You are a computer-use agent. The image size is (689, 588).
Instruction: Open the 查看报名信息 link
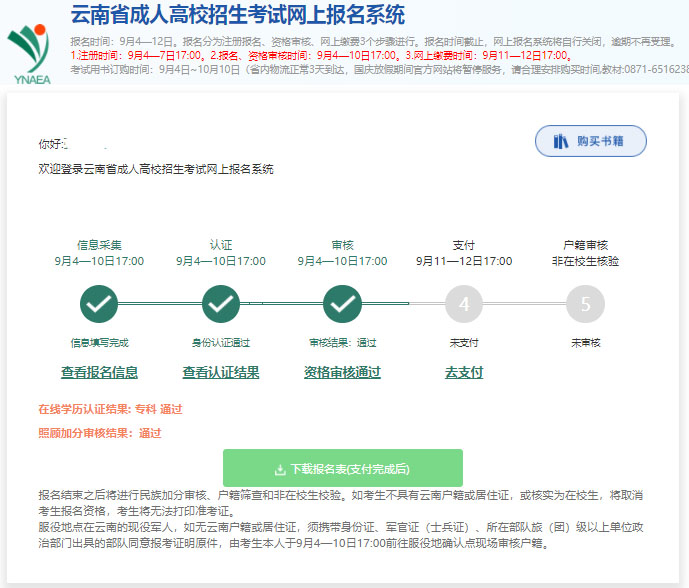point(99,373)
